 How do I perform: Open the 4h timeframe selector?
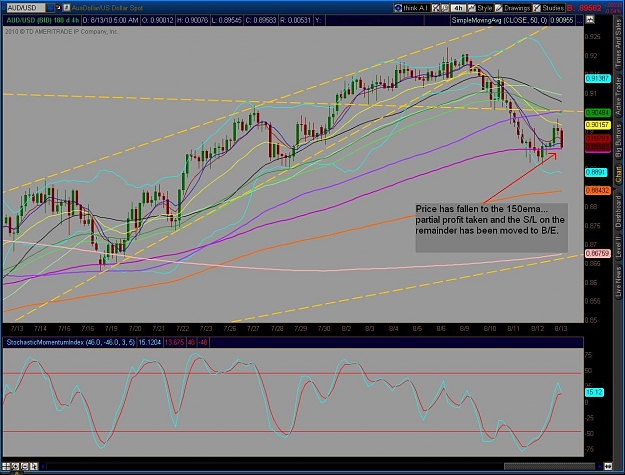click(458, 8)
